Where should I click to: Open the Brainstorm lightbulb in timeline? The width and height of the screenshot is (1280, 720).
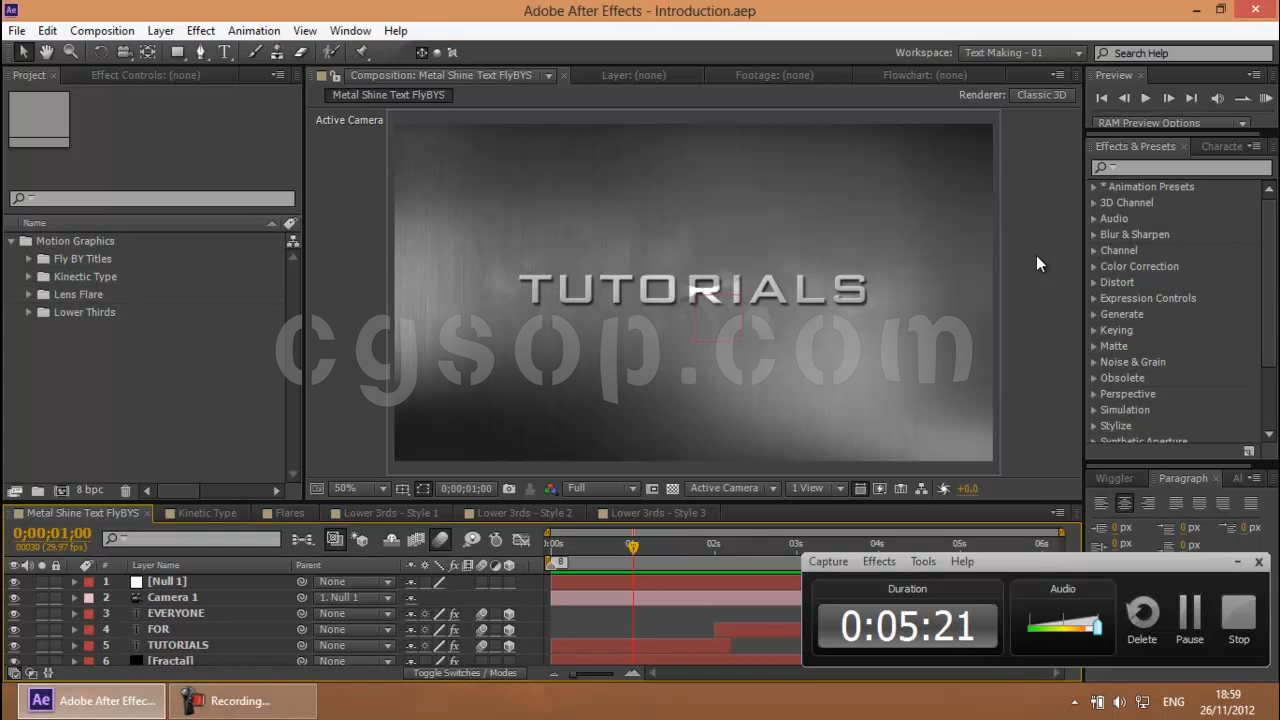[471, 539]
